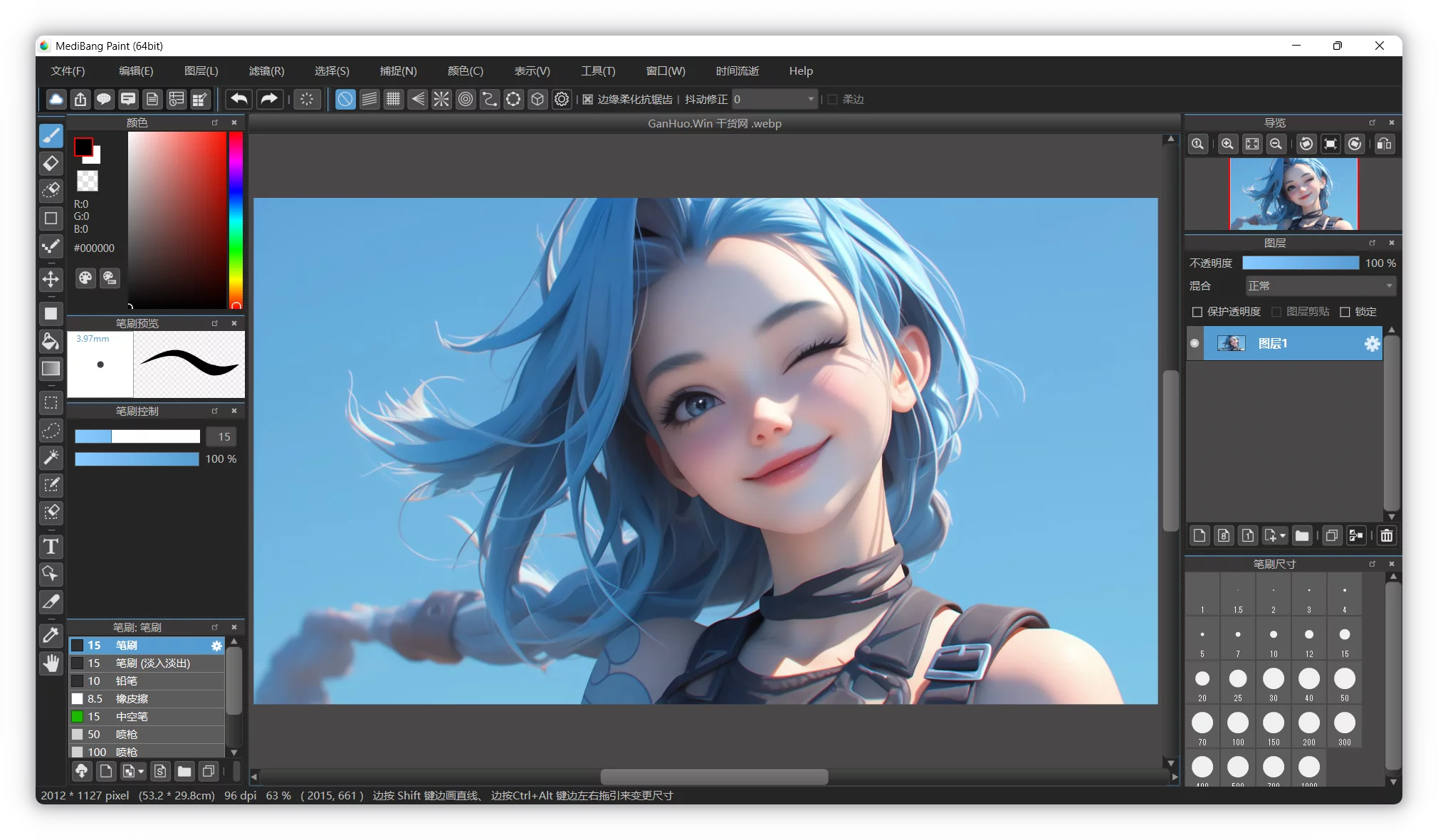Open add-layer dropdown arrow in layer panel
Viewport: 1438px width, 840px height.
coord(1283,535)
